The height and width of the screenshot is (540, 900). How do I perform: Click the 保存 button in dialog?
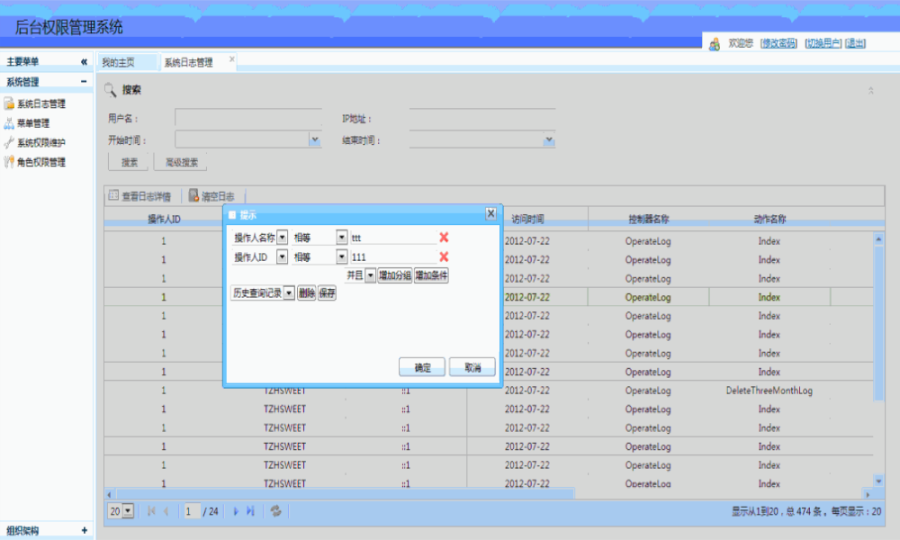pyautogui.click(x=327, y=294)
